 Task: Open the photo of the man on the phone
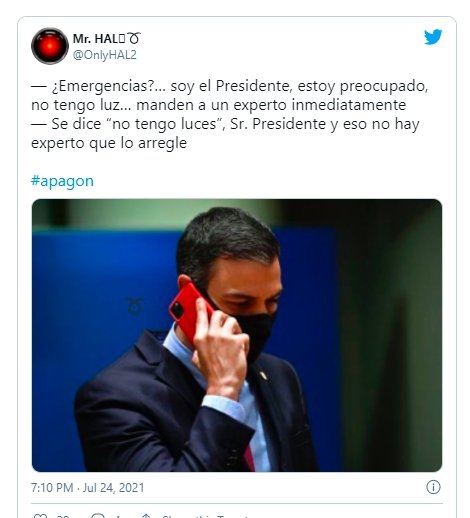click(x=237, y=335)
